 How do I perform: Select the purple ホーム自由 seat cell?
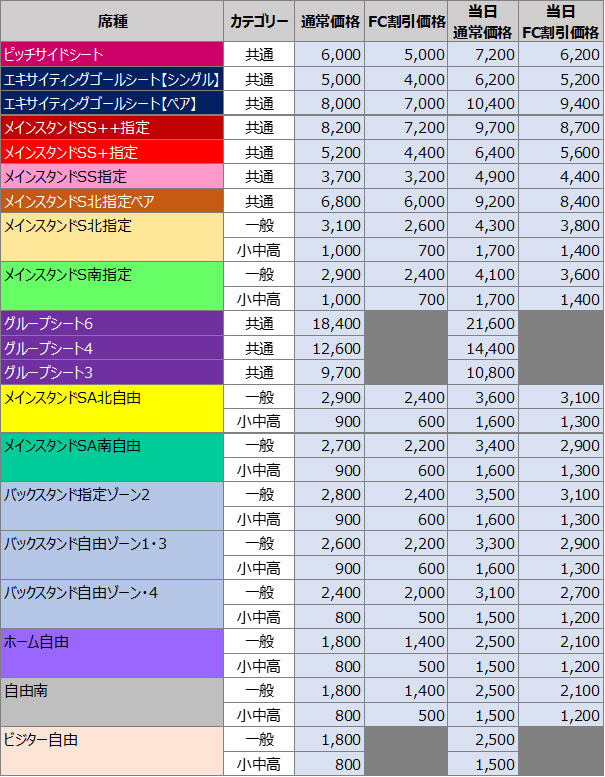tap(112, 652)
